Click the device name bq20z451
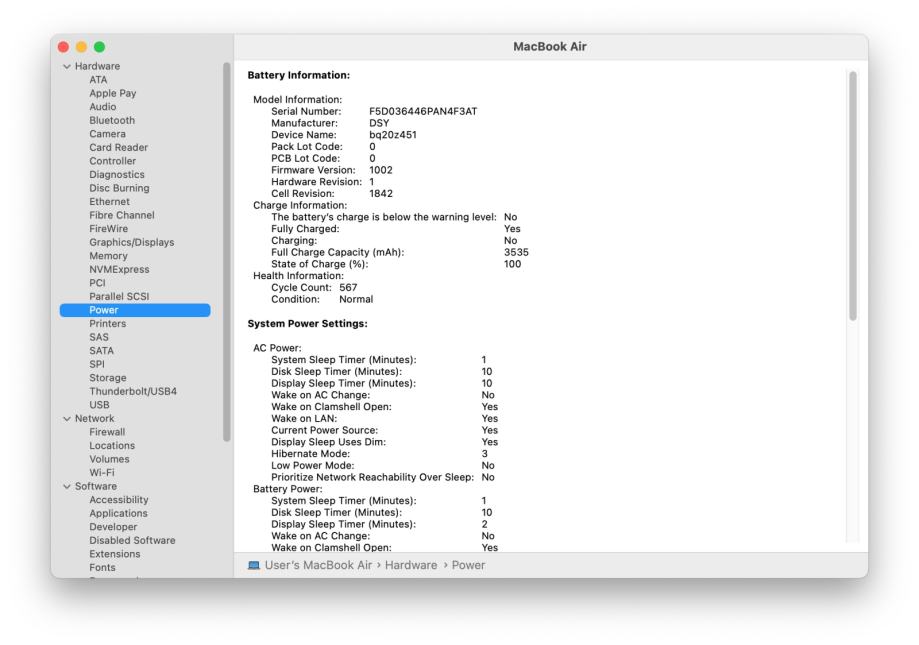The height and width of the screenshot is (645, 919). coord(393,135)
